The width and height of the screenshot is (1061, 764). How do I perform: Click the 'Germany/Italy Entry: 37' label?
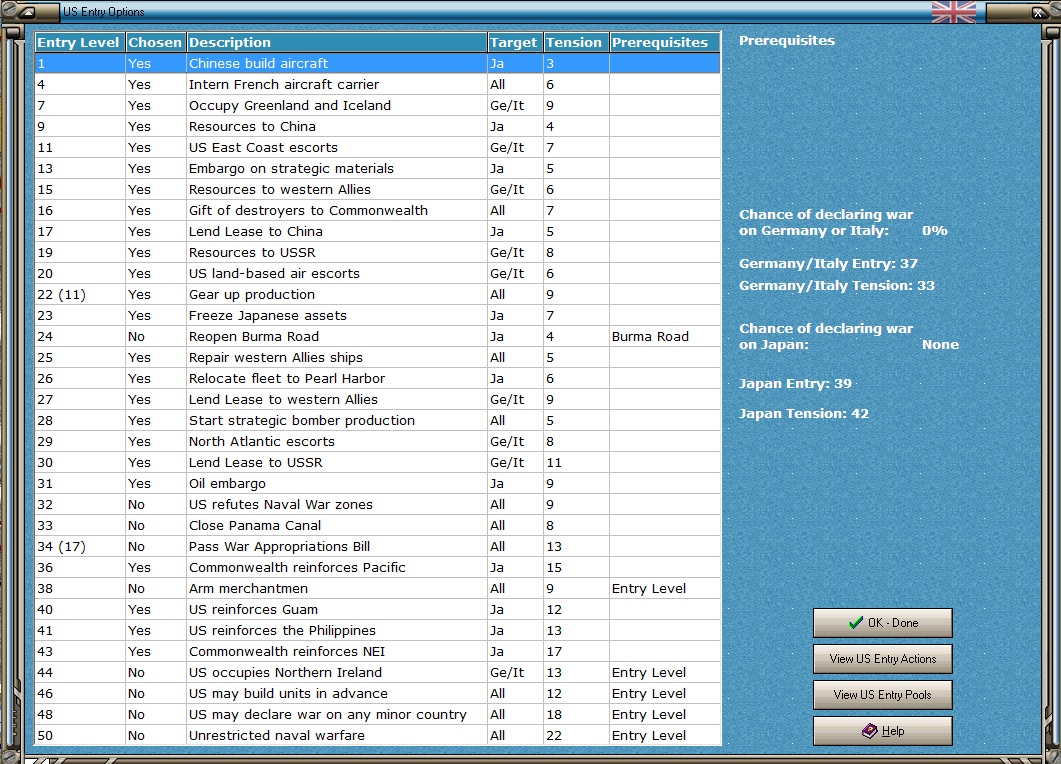tap(828, 264)
